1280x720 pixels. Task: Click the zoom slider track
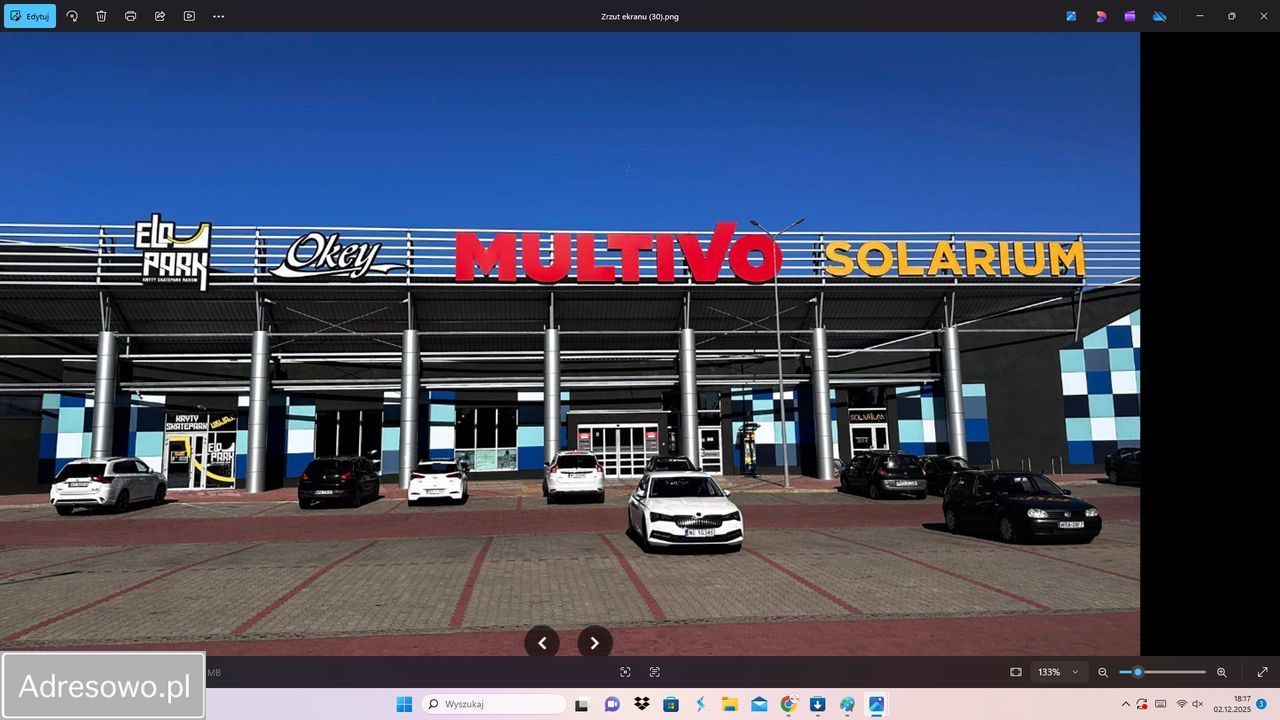[1175, 672]
